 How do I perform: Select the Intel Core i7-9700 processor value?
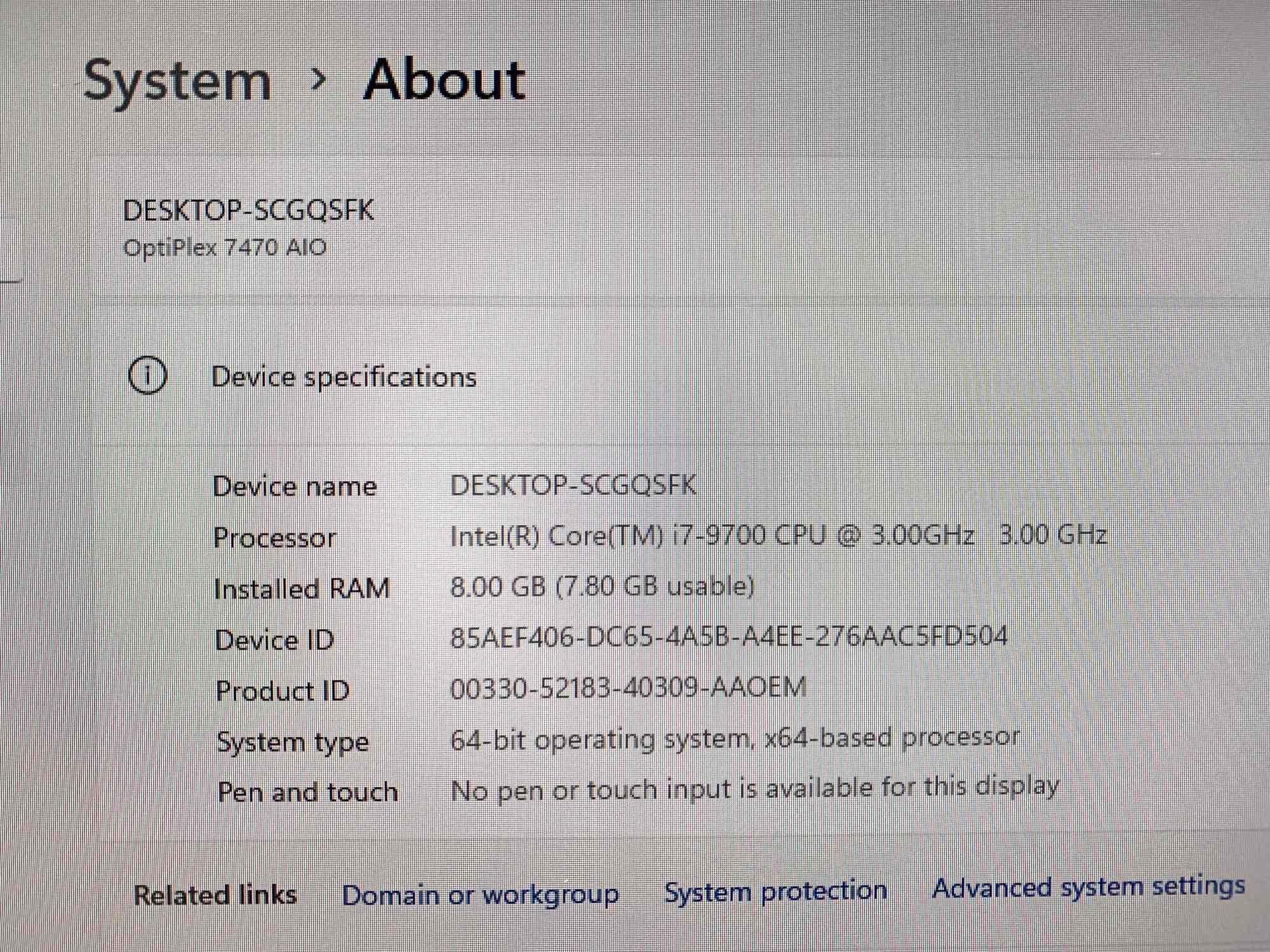[x=778, y=536]
